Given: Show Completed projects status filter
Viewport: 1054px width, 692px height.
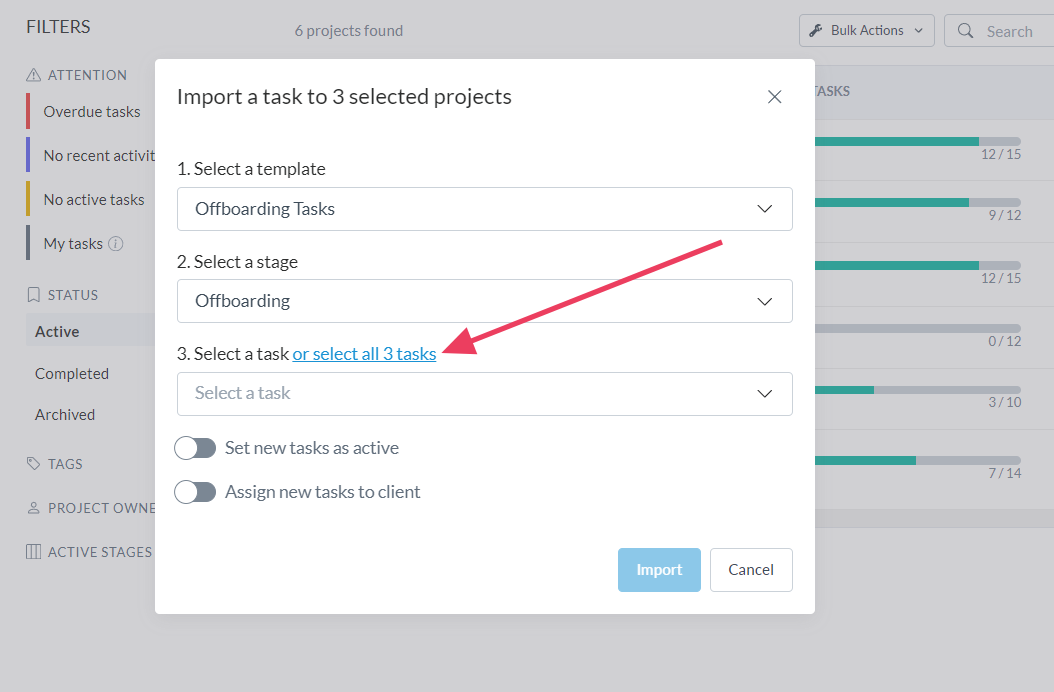Looking at the screenshot, I should point(72,374).
